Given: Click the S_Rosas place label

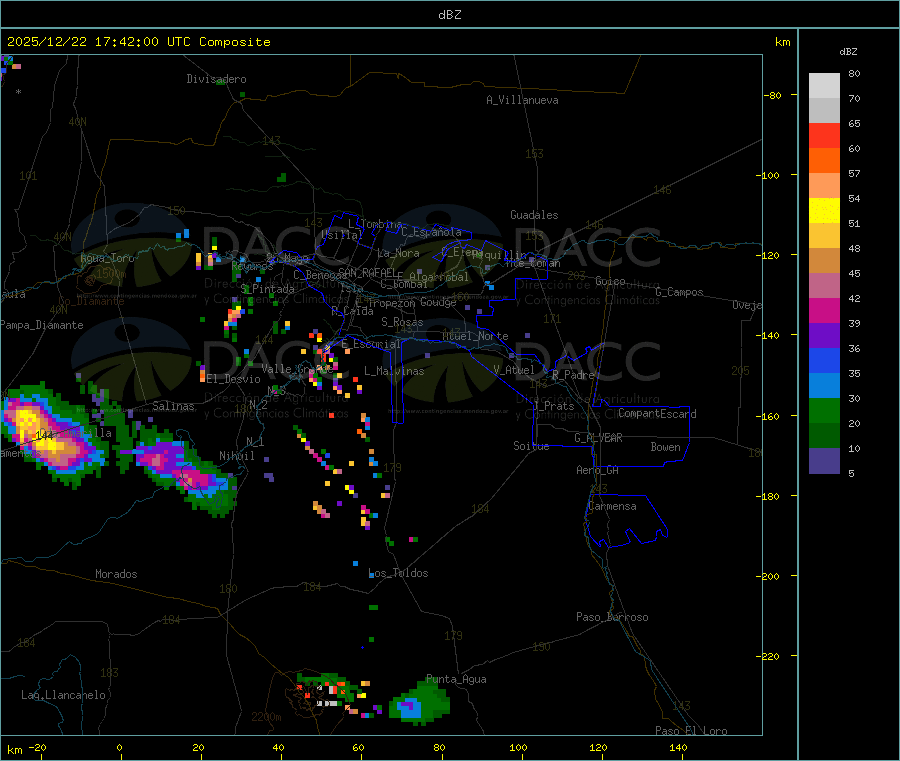Looking at the screenshot, I should (x=402, y=322).
